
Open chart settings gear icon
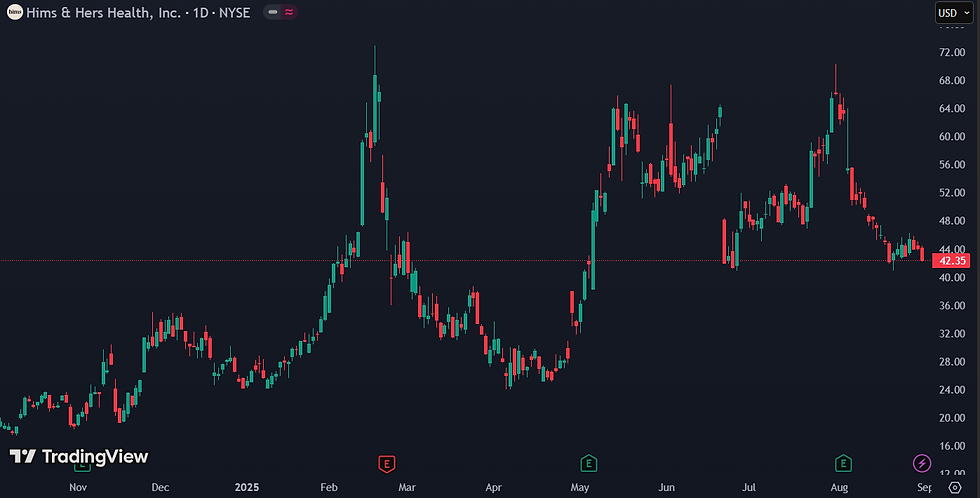point(955,487)
